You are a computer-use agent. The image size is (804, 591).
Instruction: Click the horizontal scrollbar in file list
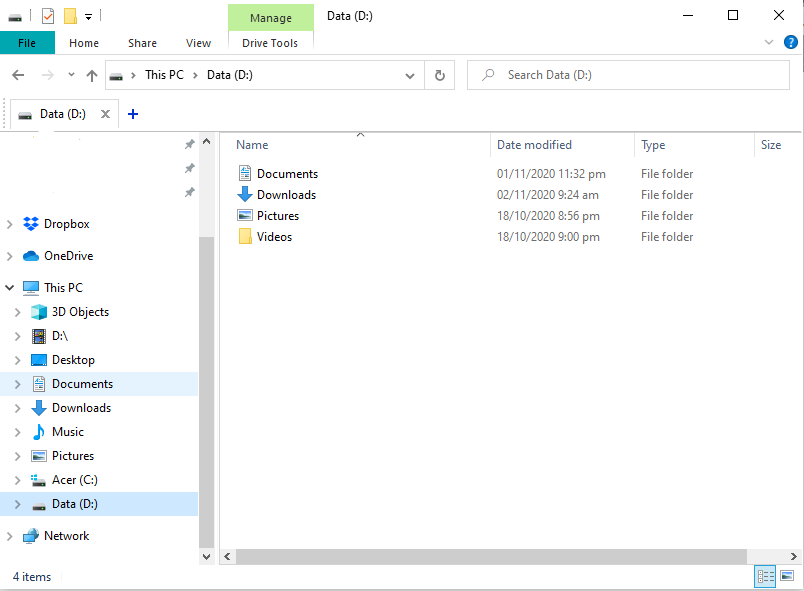click(x=490, y=556)
